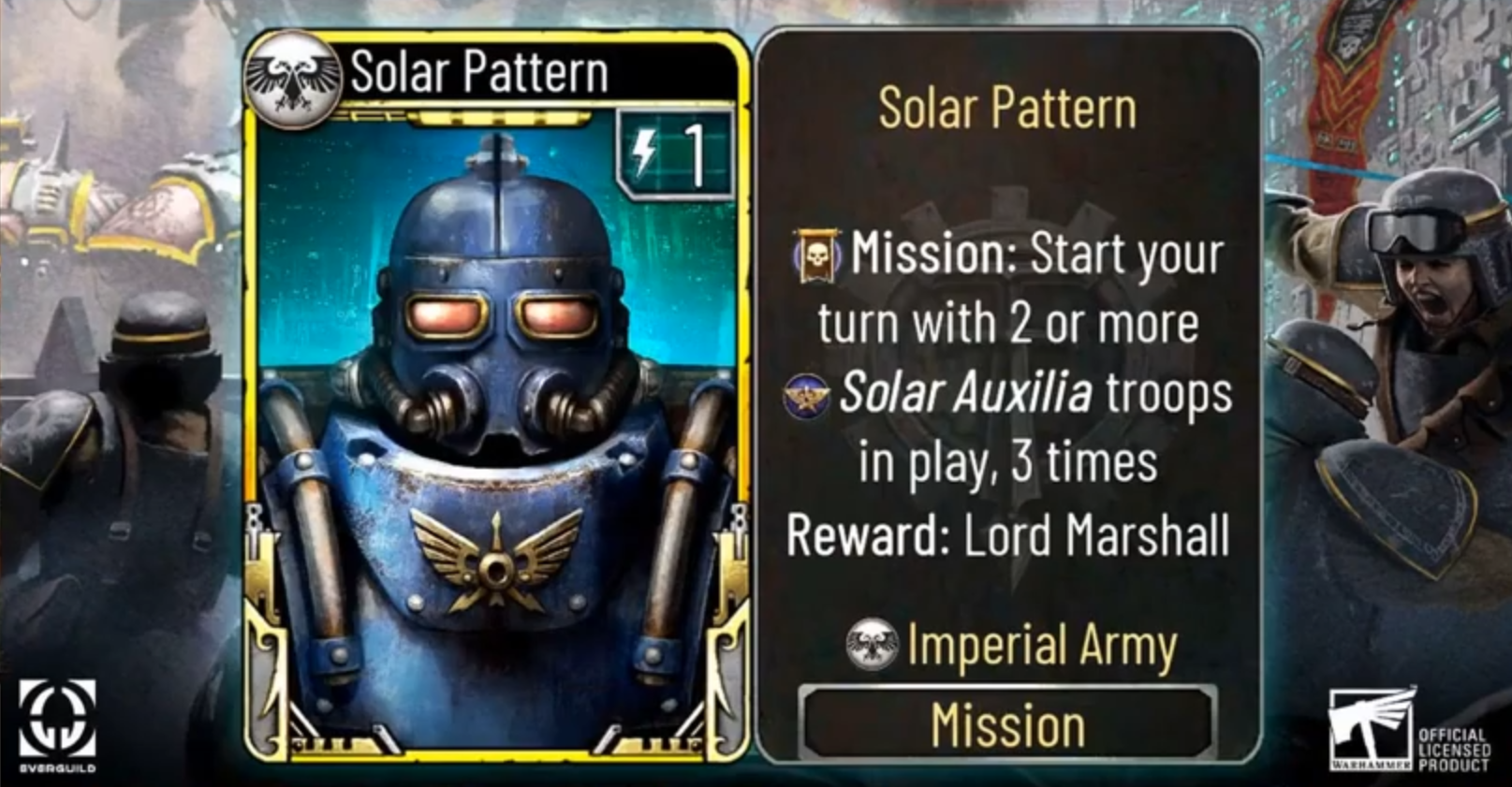
Task: Click the Imperial Army faction label
Action: [x=1041, y=646]
